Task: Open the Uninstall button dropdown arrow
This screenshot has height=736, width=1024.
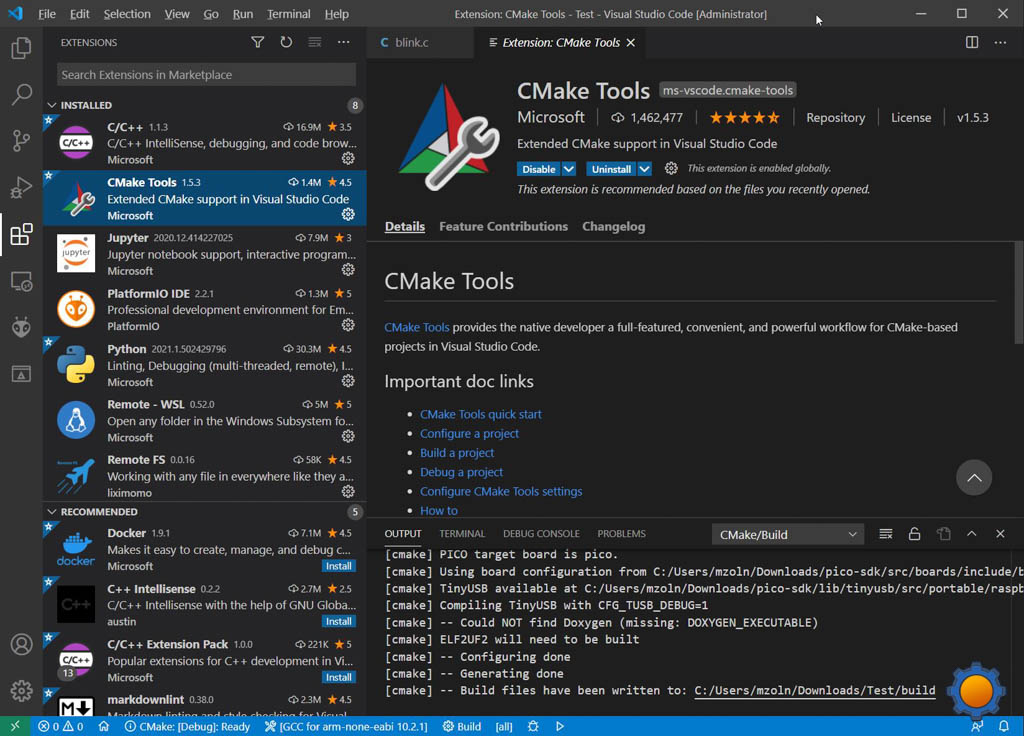Action: coord(643,169)
